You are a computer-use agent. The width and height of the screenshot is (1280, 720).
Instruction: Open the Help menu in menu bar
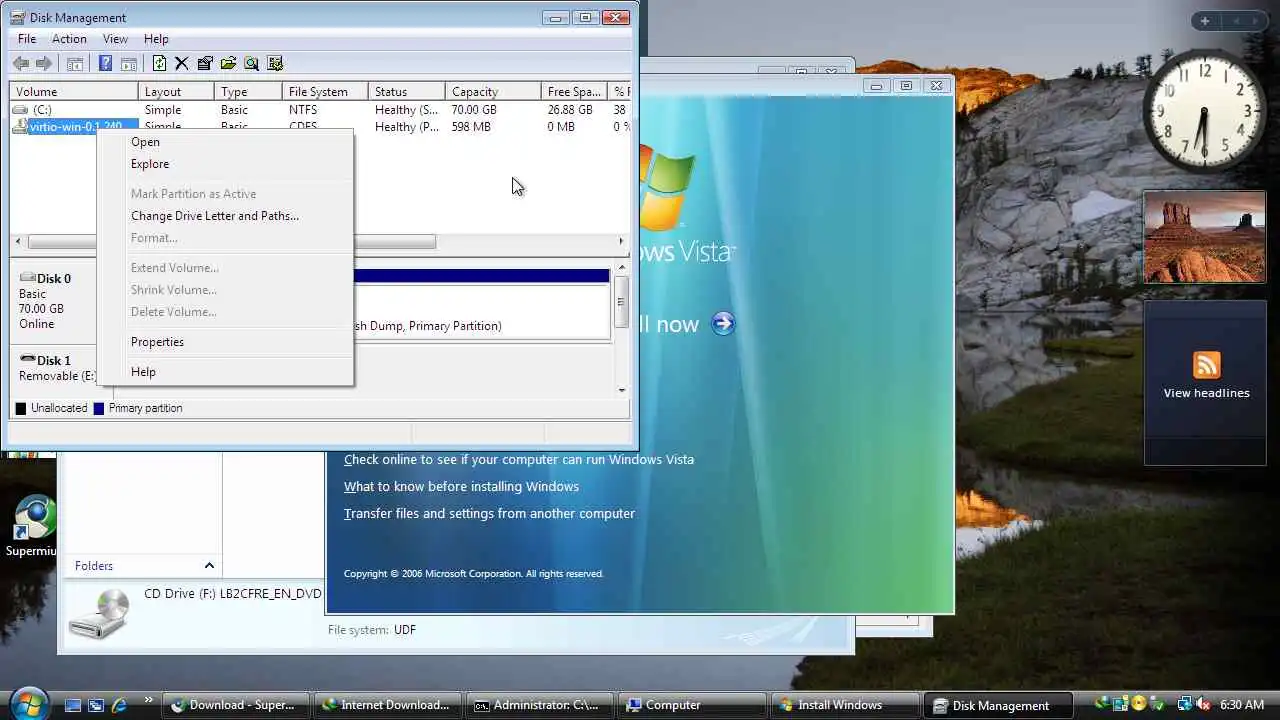click(x=156, y=39)
